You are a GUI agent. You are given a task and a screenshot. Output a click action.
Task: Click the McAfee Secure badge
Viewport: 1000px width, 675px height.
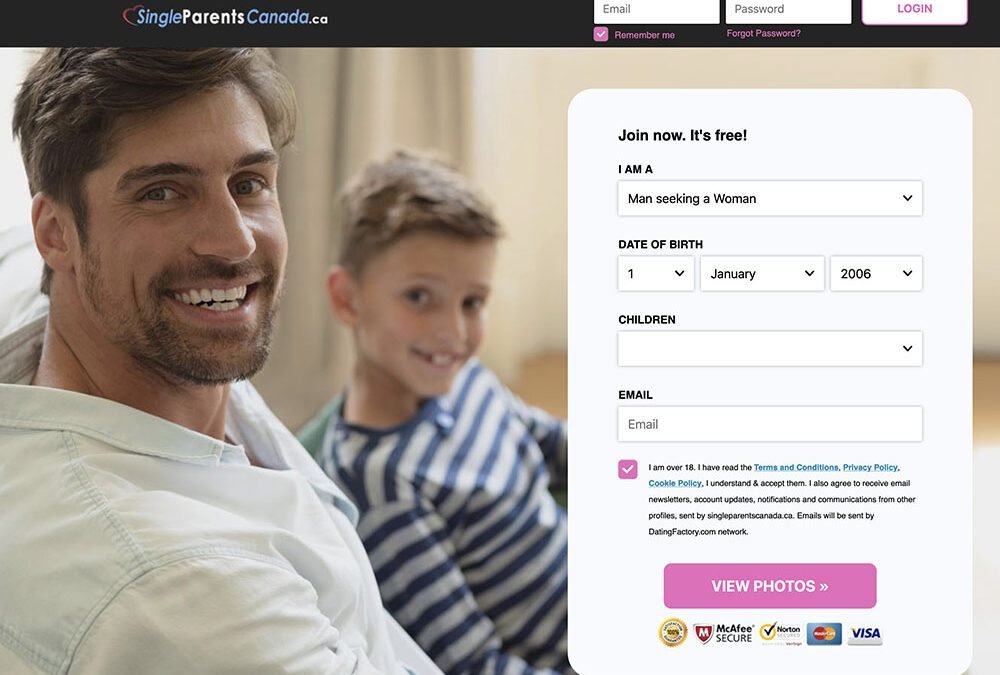click(723, 633)
